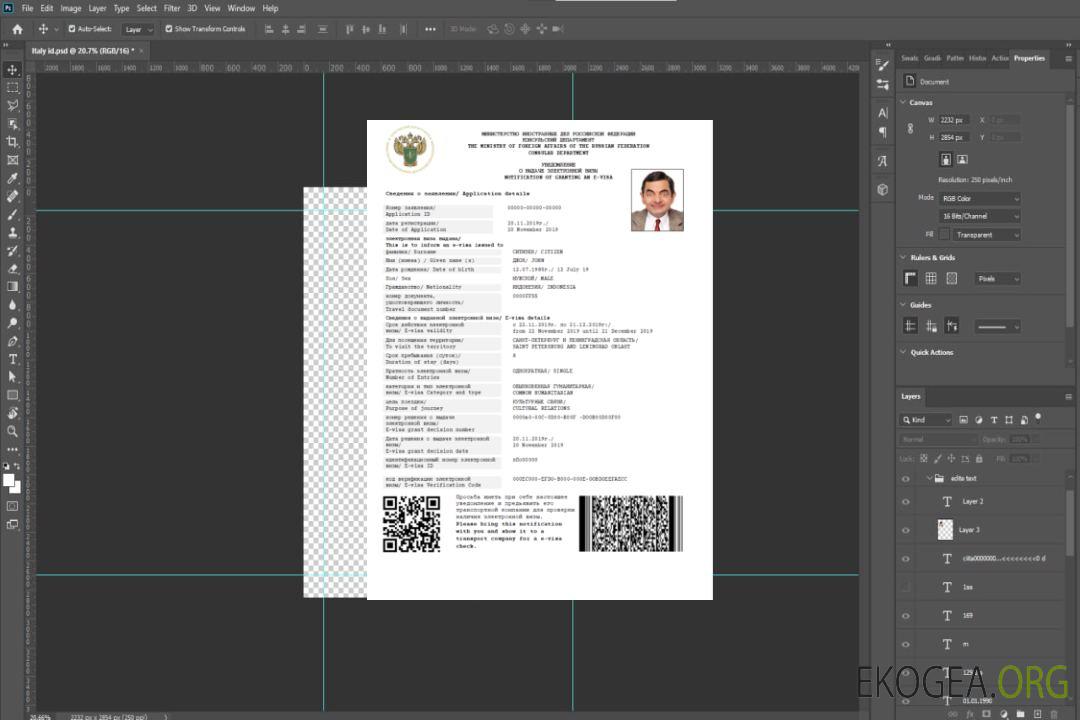Click the foreground color swatch
Image resolution: width=1080 pixels, height=720 pixels.
point(9,481)
